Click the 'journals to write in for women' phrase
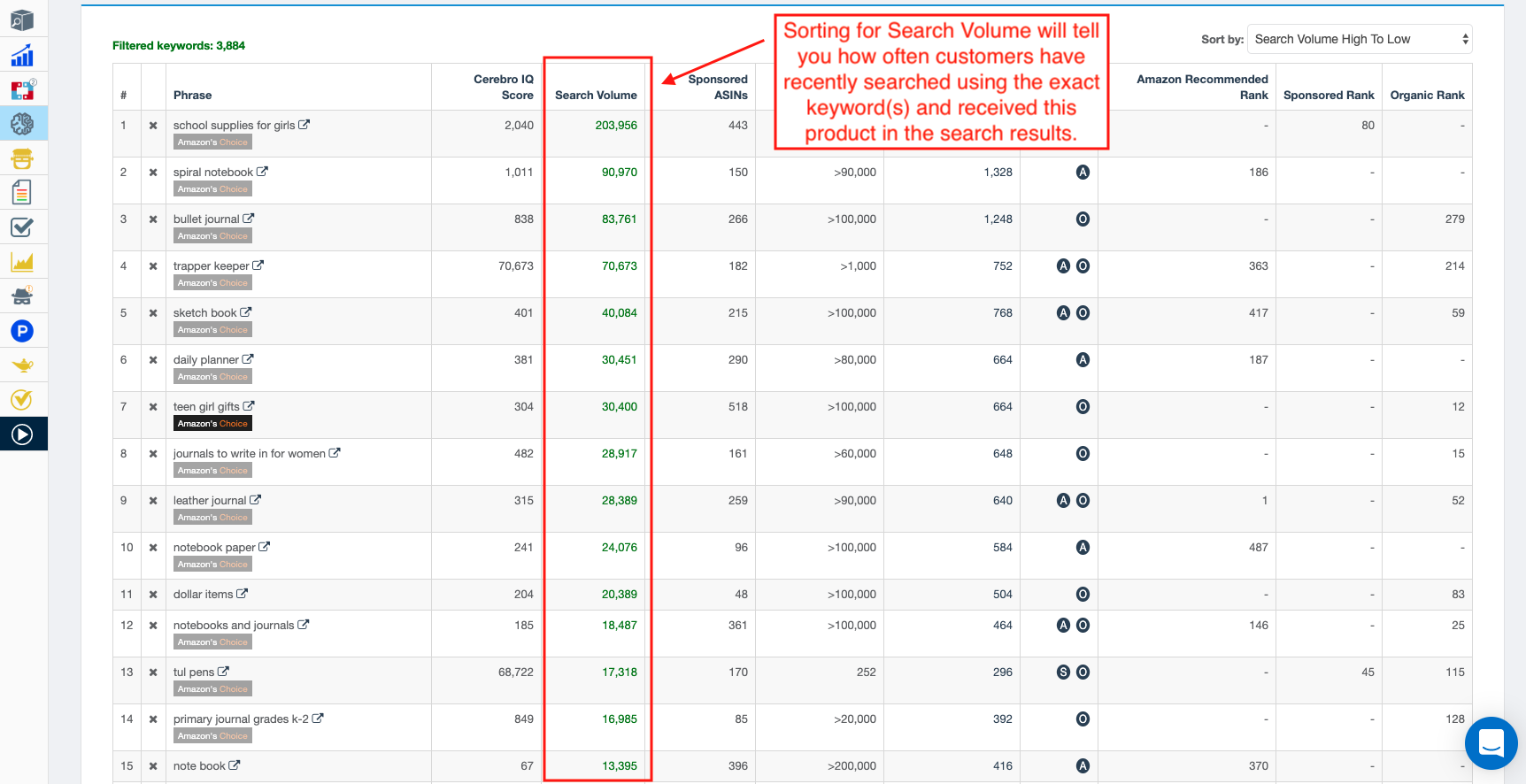The height and width of the screenshot is (784, 1526). pyautogui.click(x=250, y=454)
